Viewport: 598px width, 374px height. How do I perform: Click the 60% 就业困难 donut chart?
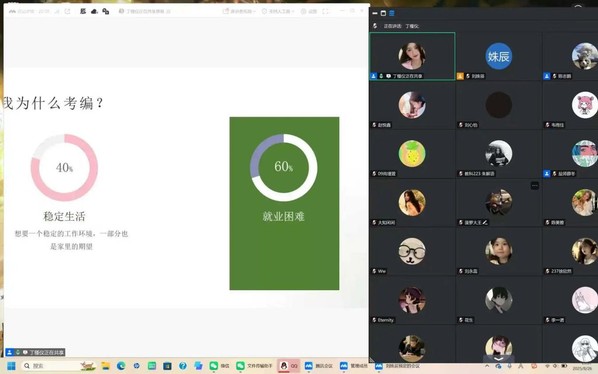point(283,167)
